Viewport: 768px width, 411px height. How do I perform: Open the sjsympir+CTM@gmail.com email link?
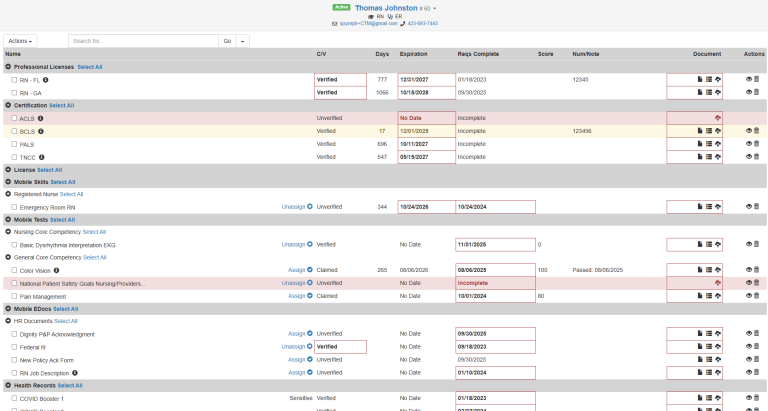point(368,24)
